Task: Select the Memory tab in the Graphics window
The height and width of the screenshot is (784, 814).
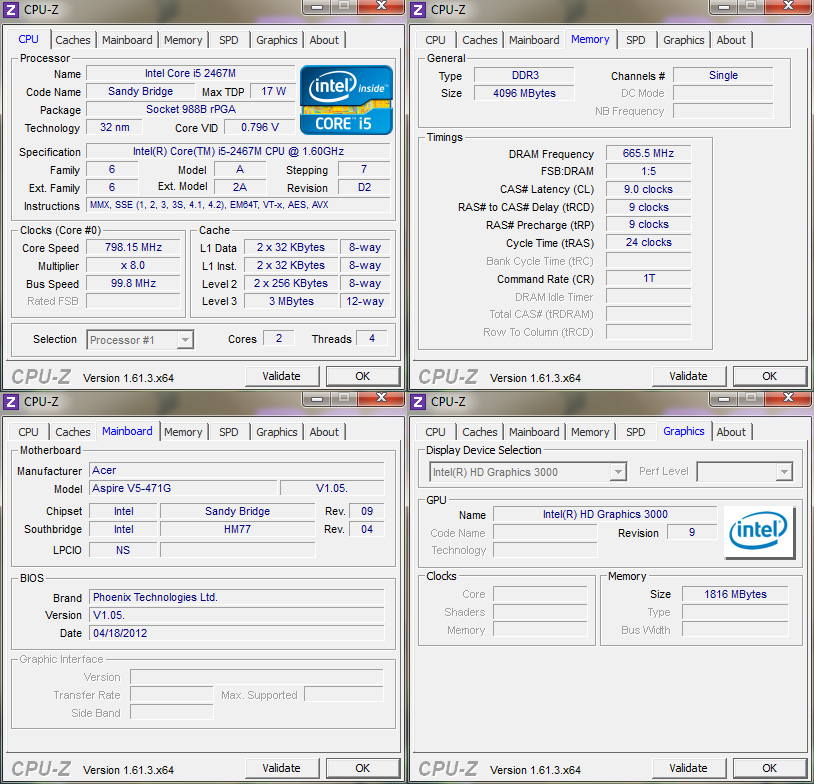Action: (x=590, y=431)
